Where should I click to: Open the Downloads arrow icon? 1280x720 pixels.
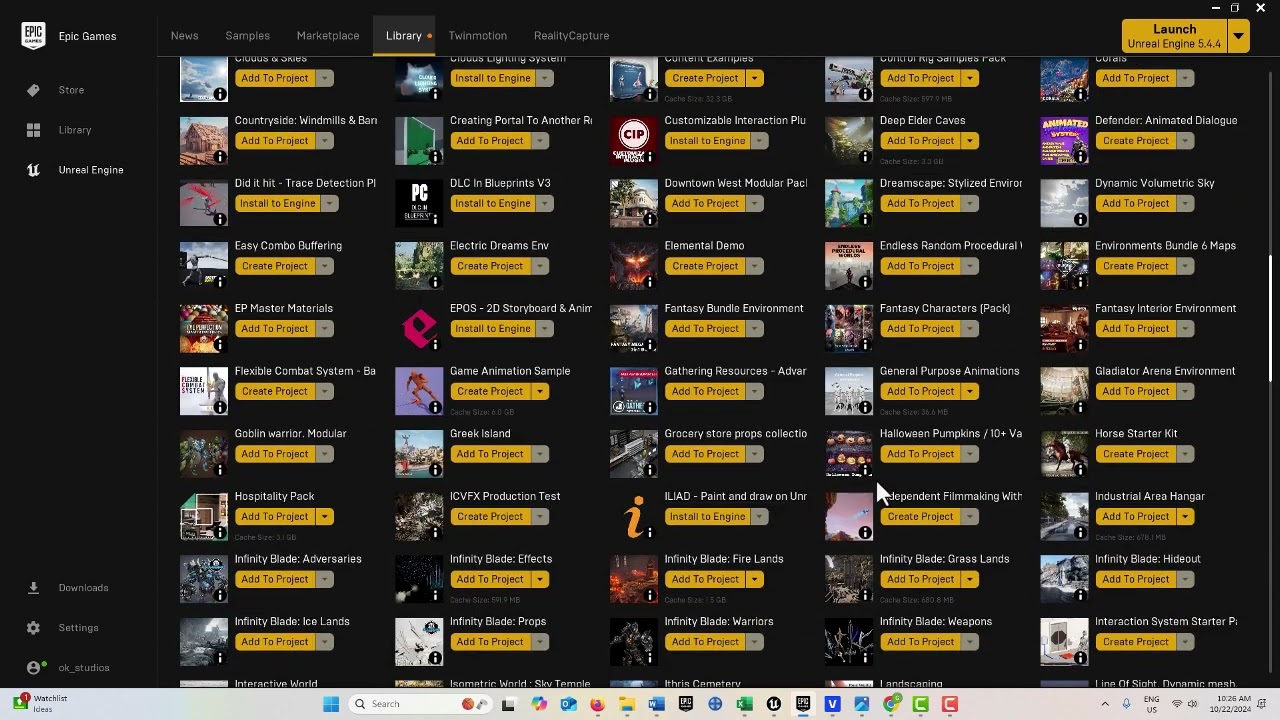33,588
